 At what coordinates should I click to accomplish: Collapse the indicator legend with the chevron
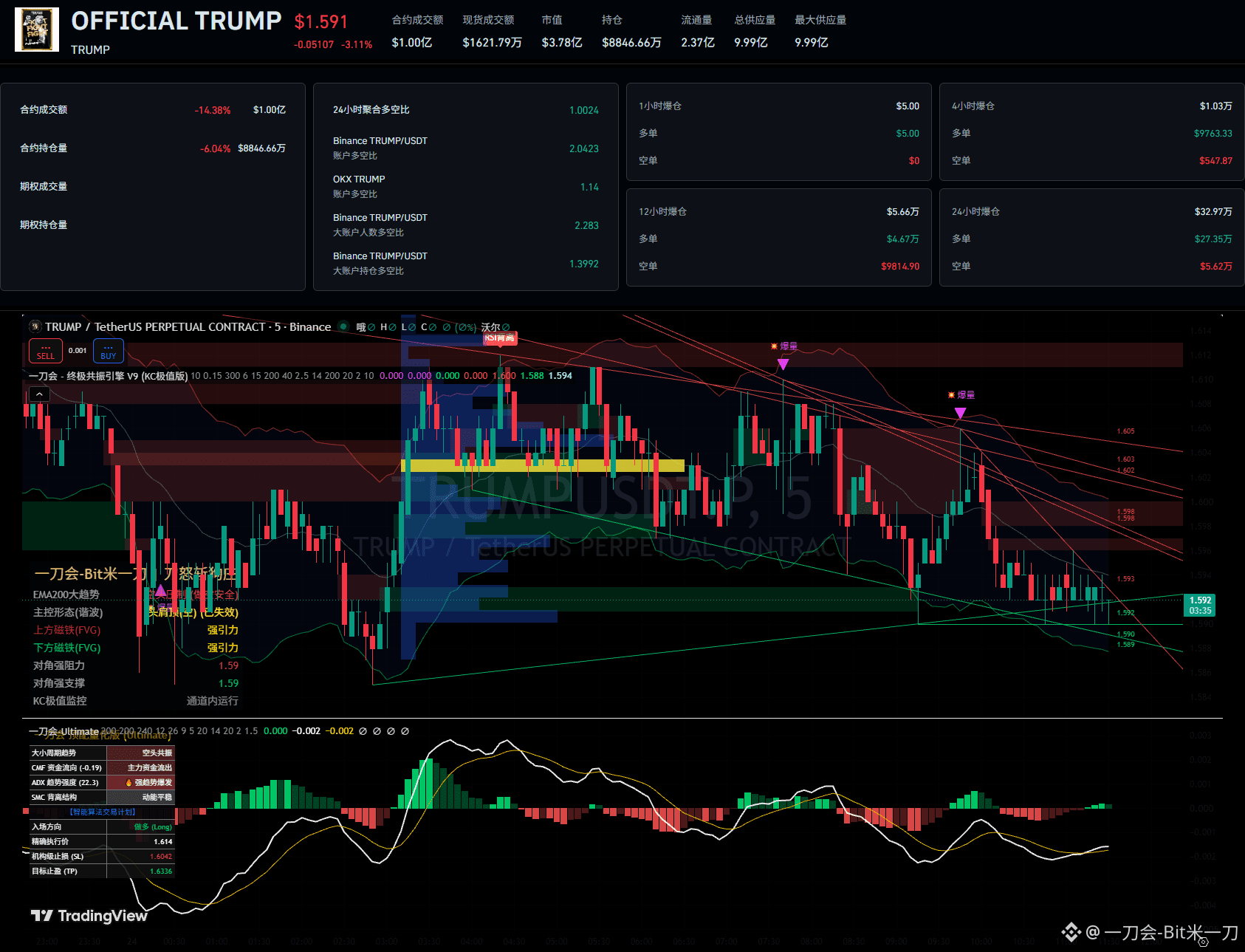tap(39, 394)
